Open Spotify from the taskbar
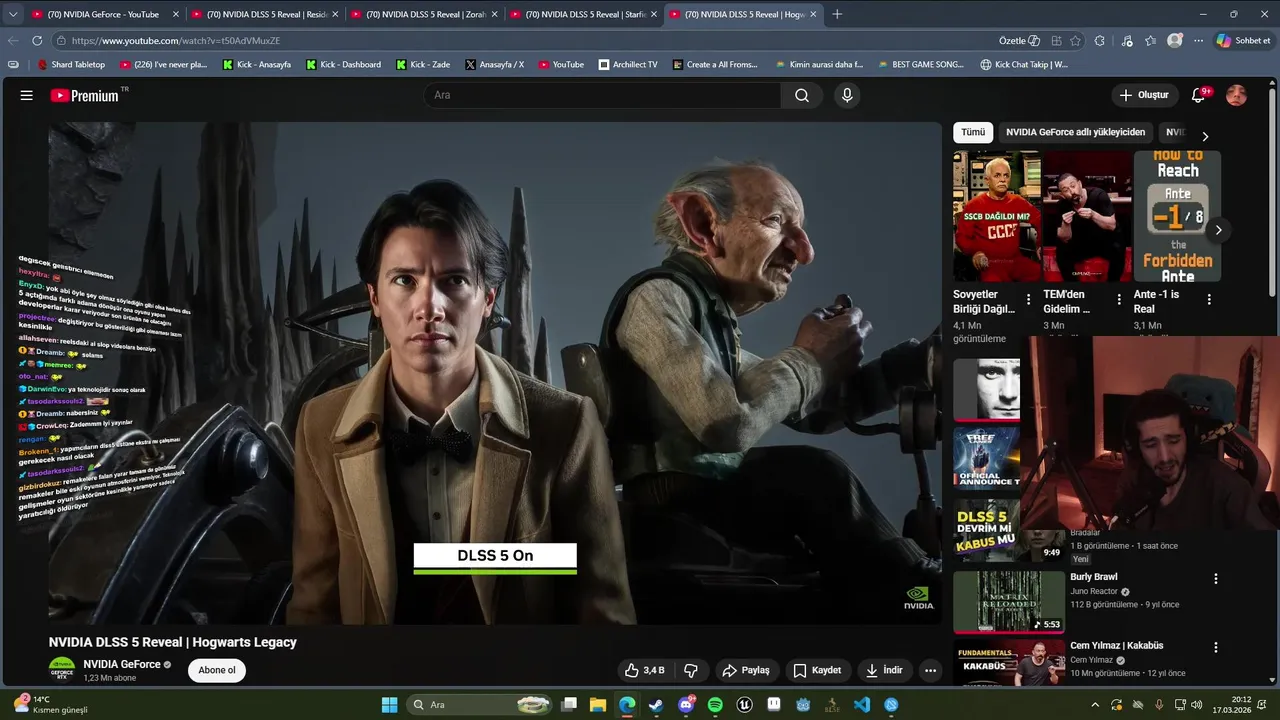The height and width of the screenshot is (720, 1280). 715,705
